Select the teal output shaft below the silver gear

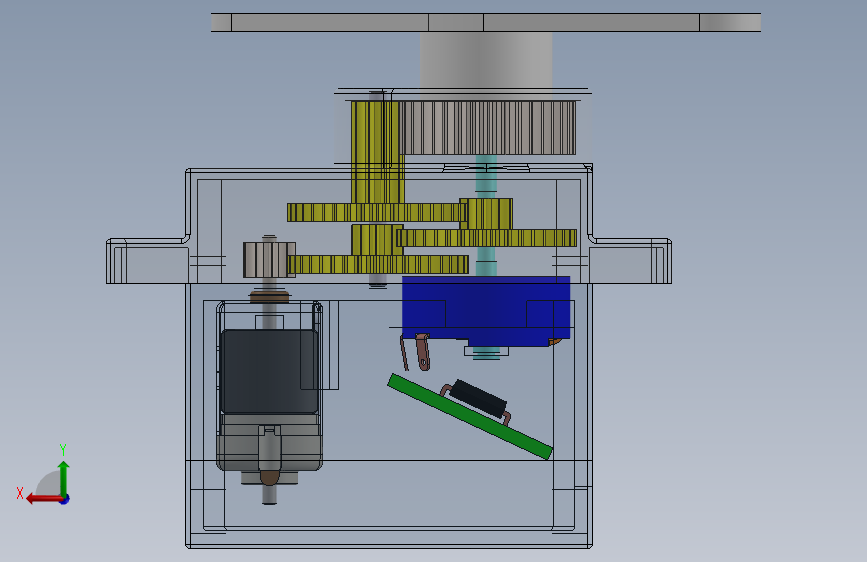(486, 176)
